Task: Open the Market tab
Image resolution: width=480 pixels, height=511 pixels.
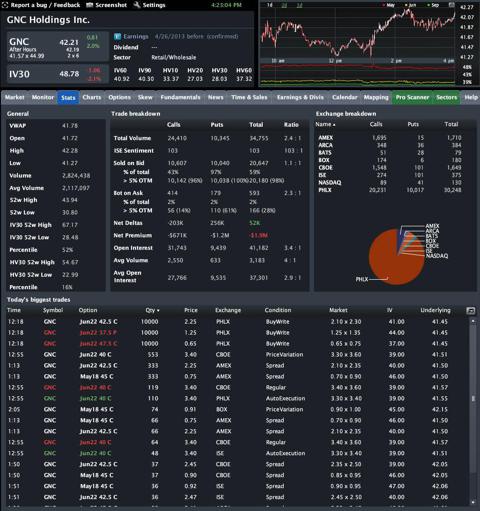Action: (15, 97)
